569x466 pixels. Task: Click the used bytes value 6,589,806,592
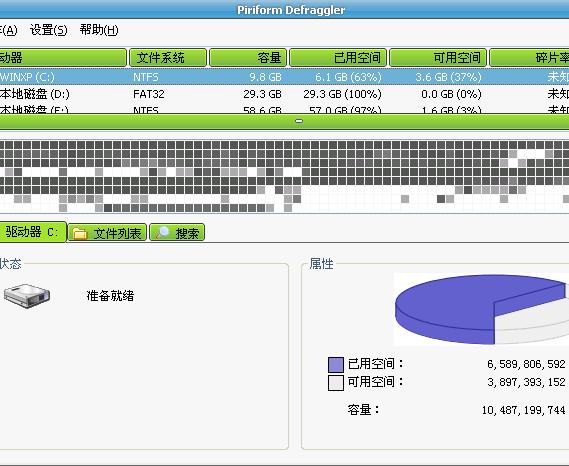click(526, 364)
